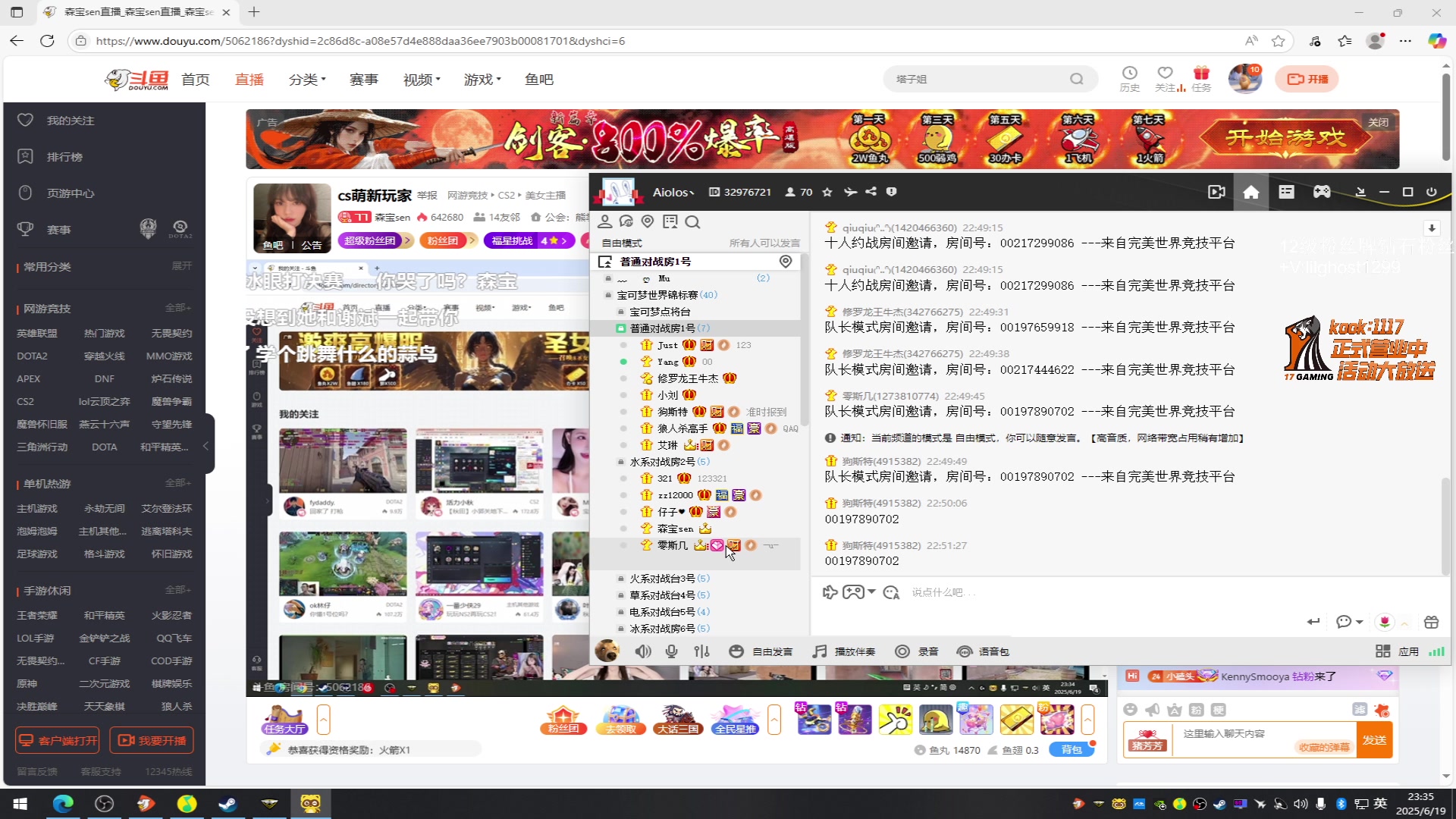Screen dimensions: 1456x819
Task: Expand the 游戏 dropdown in Douyu nav
Action: pyautogui.click(x=482, y=80)
